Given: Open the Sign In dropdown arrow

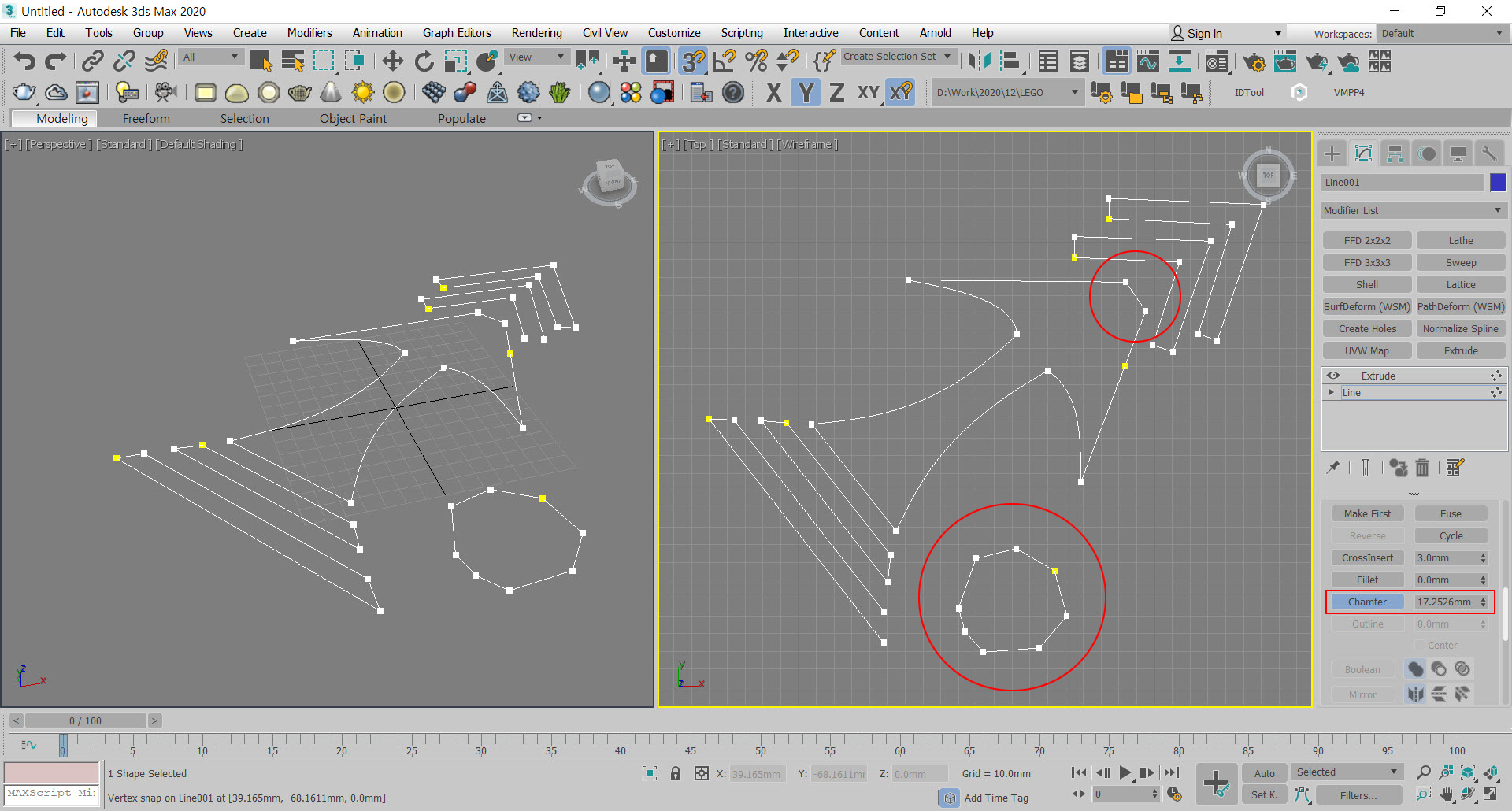Looking at the screenshot, I should pos(1277,33).
